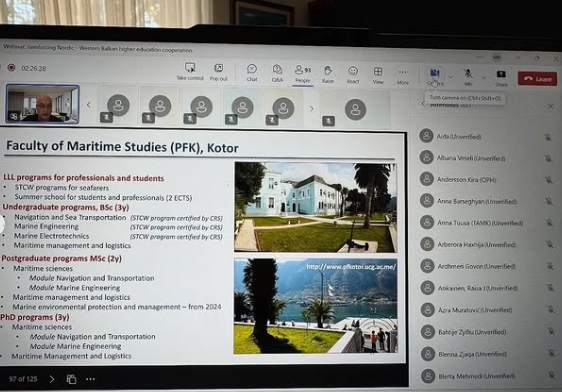The width and height of the screenshot is (562, 392).
Task: Raise your hand in the meeting
Action: point(328,74)
